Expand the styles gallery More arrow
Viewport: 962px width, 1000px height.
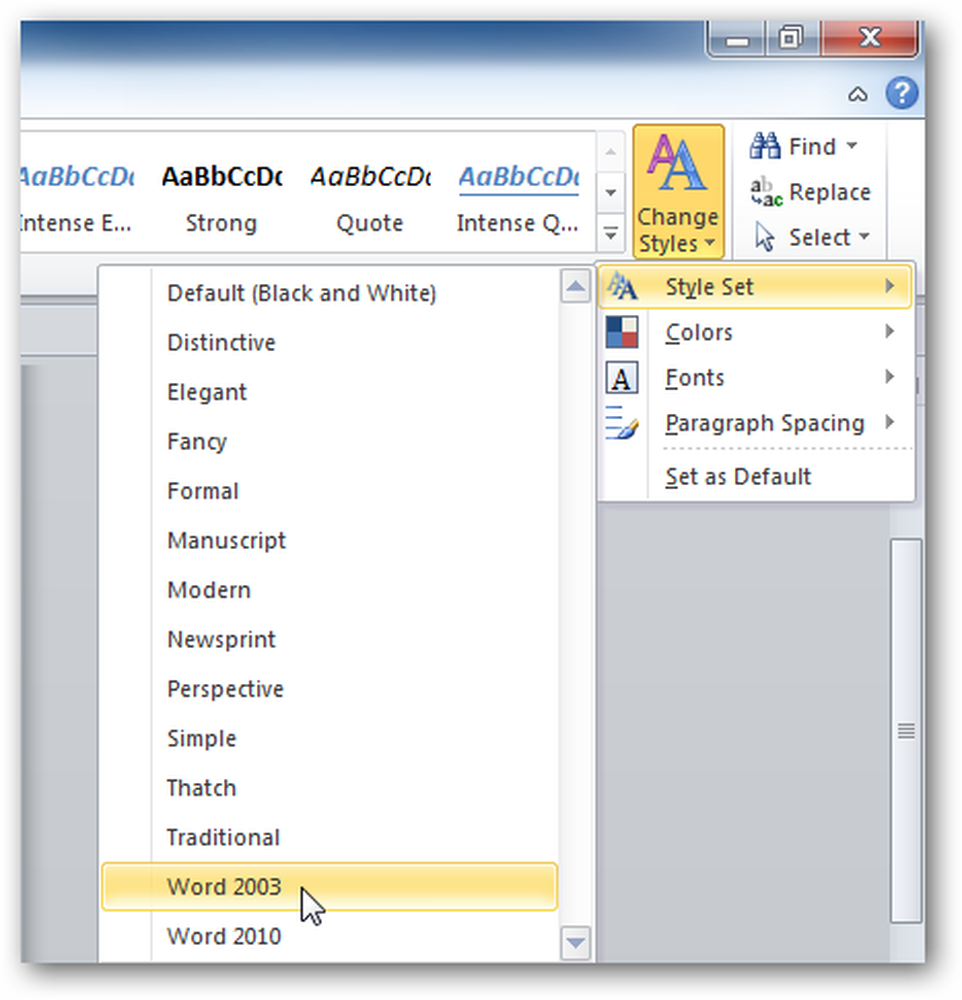[x=610, y=234]
